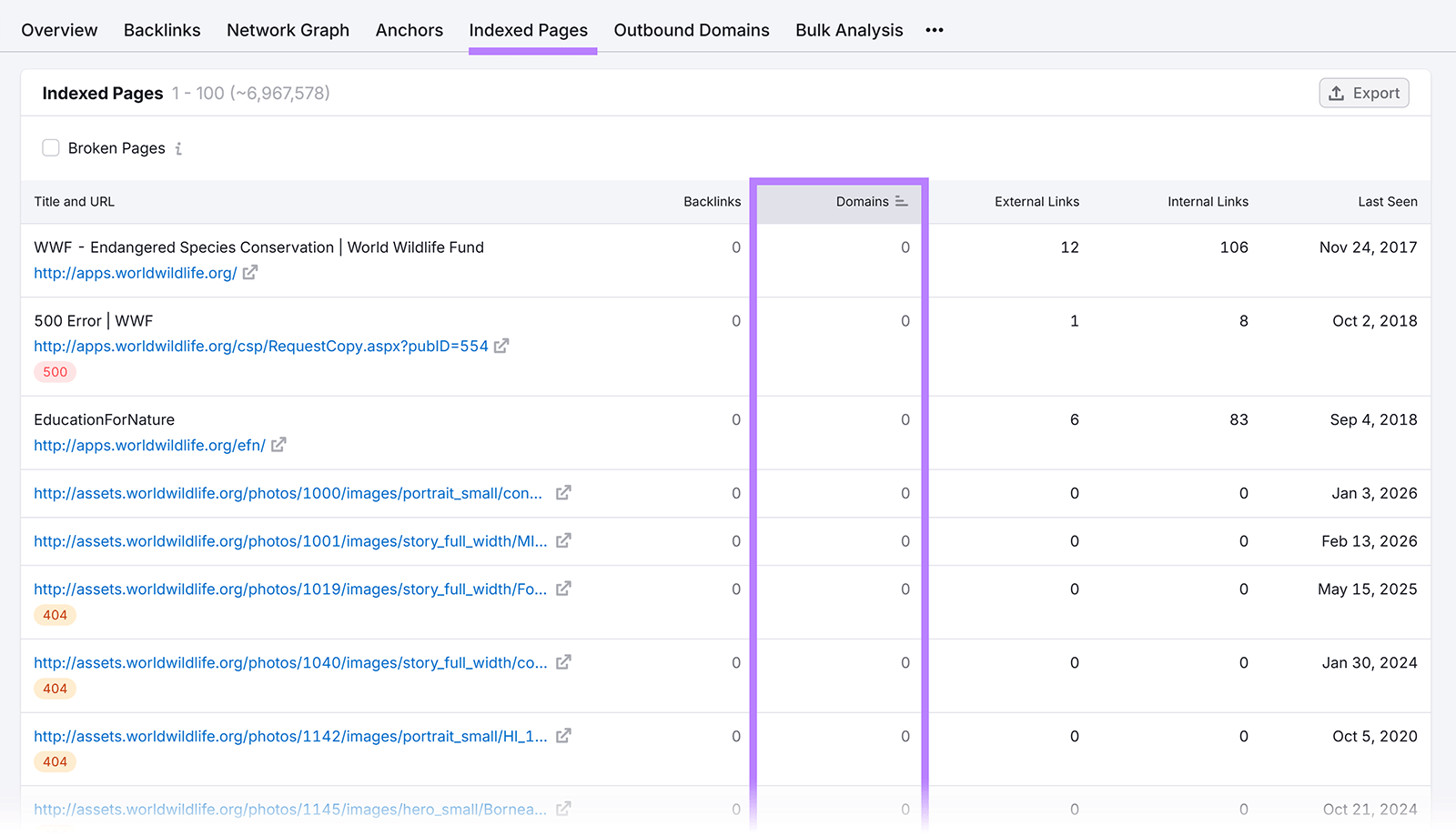Viewport: 1456px width, 836px height.
Task: Click the external link icon beside apps.worldwildlife.org homepage
Action: 248,272
